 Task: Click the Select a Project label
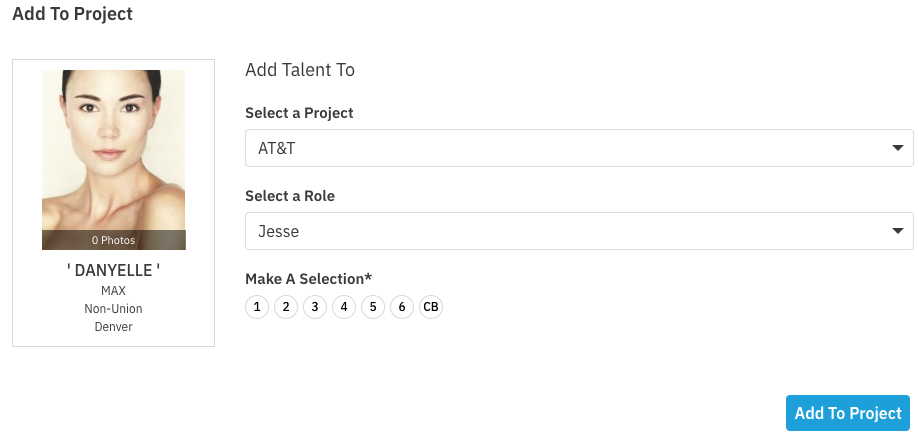[299, 113]
